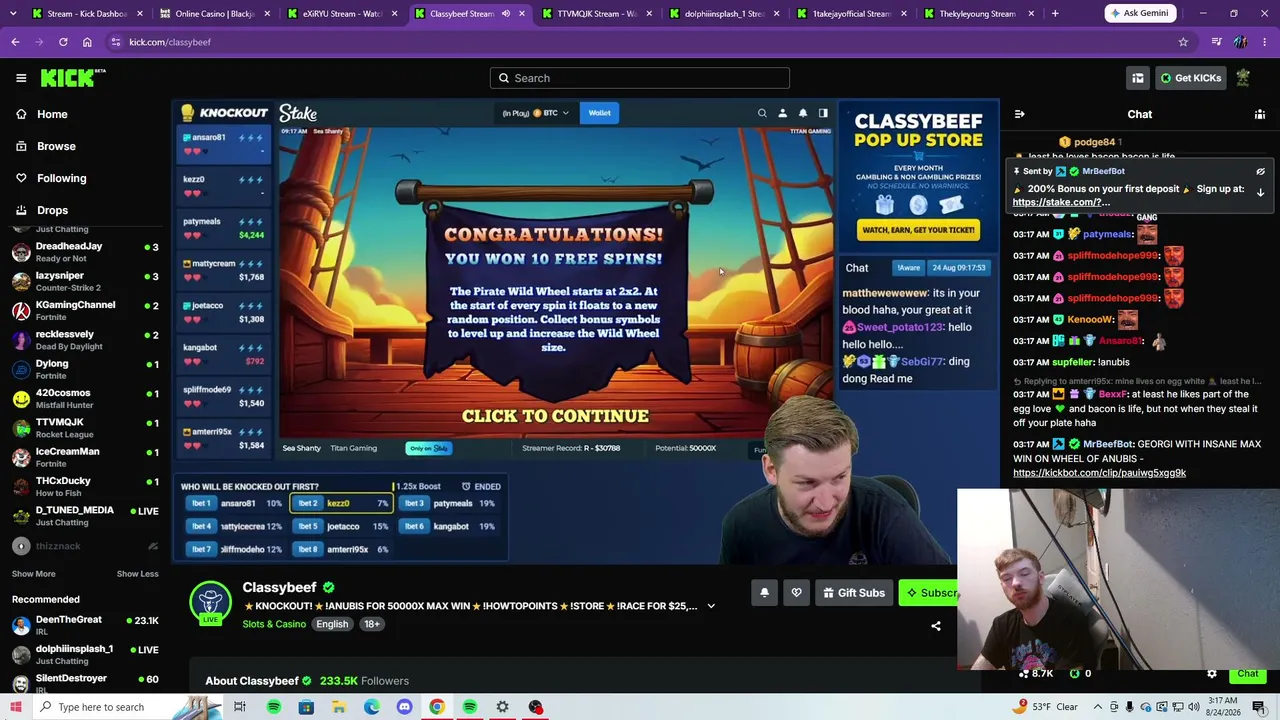Bookmark this page with the star icon
The height and width of the screenshot is (720, 1280).
coord(1183,42)
